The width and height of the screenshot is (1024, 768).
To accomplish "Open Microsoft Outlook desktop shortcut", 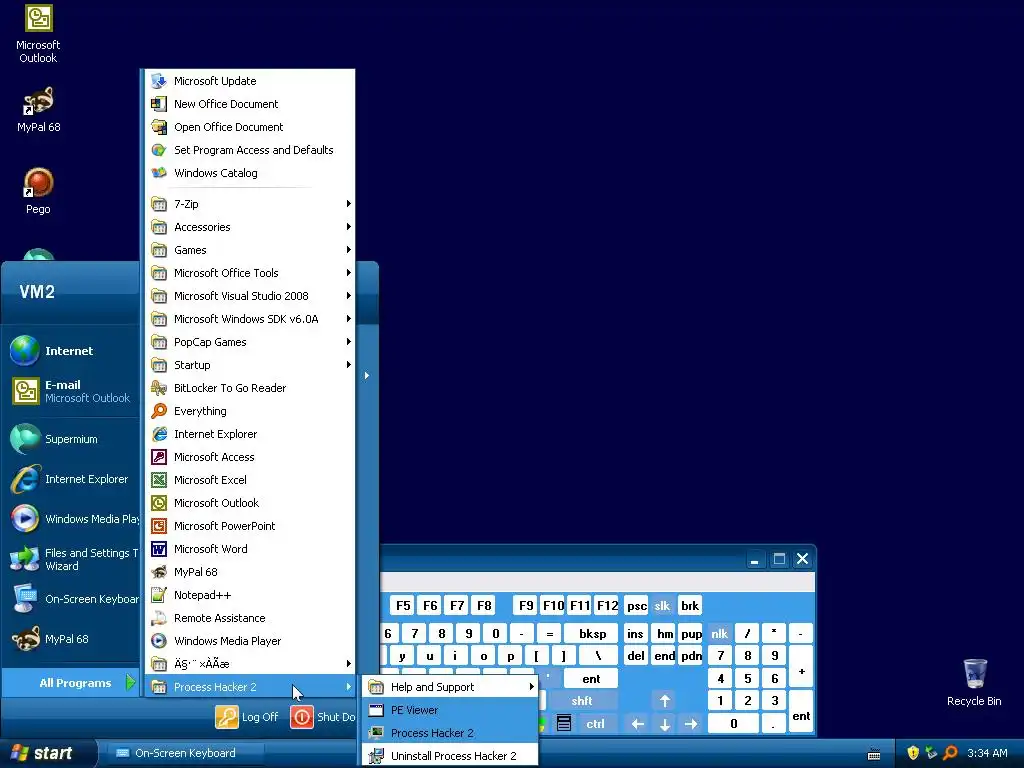I will coord(38,34).
